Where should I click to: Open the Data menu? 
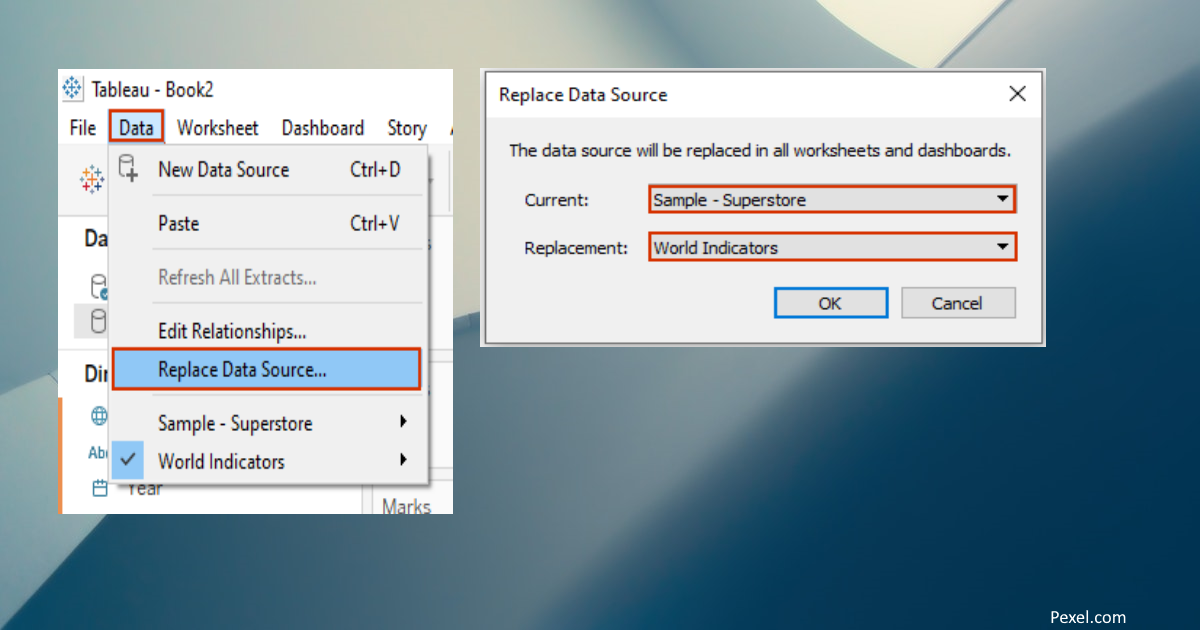pyautogui.click(x=136, y=128)
